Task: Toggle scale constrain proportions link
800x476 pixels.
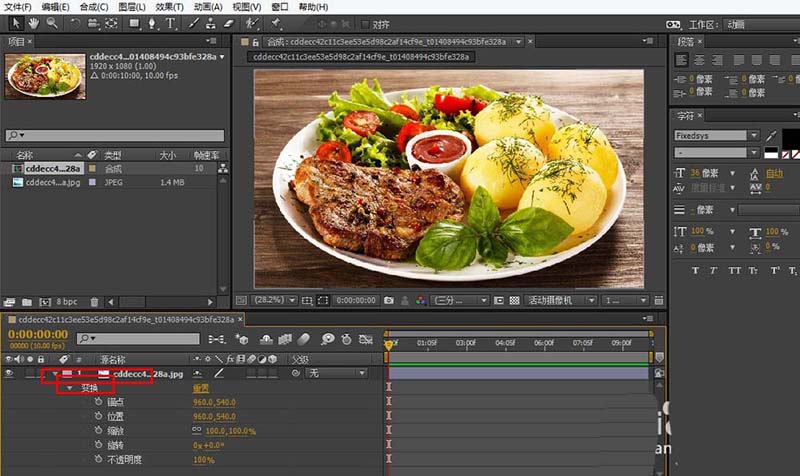Action: coord(197,431)
